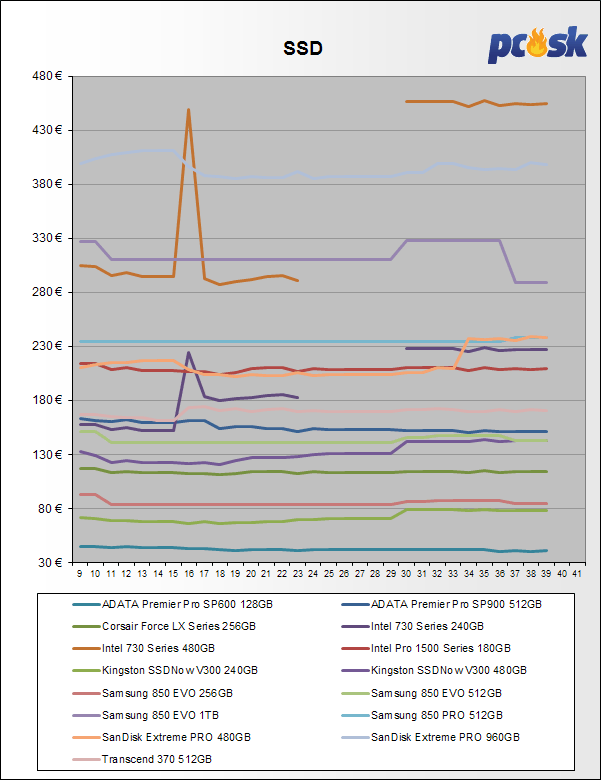Viewport: 601px width, 780px height.
Task: Click week 39 on the x-axis
Action: pyautogui.click(x=546, y=574)
